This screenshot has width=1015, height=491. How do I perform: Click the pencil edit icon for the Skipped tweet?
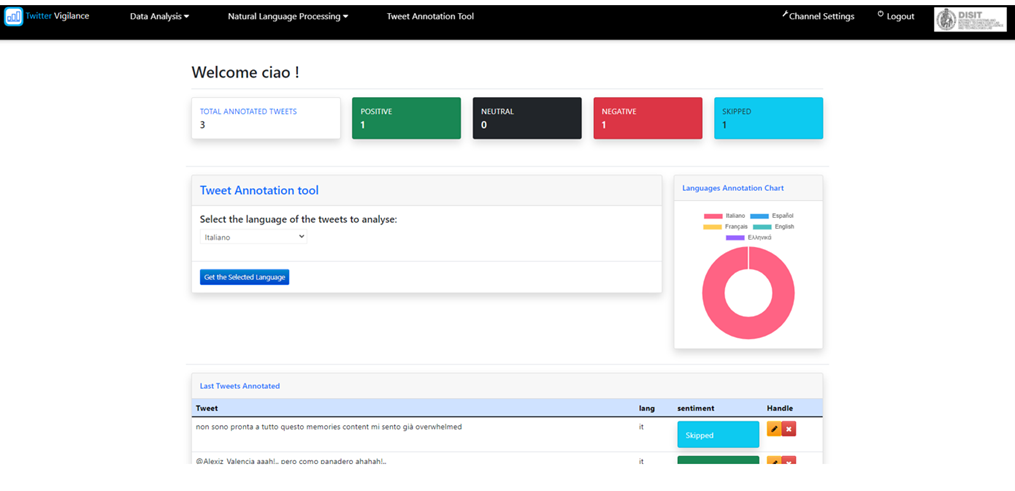(774, 429)
